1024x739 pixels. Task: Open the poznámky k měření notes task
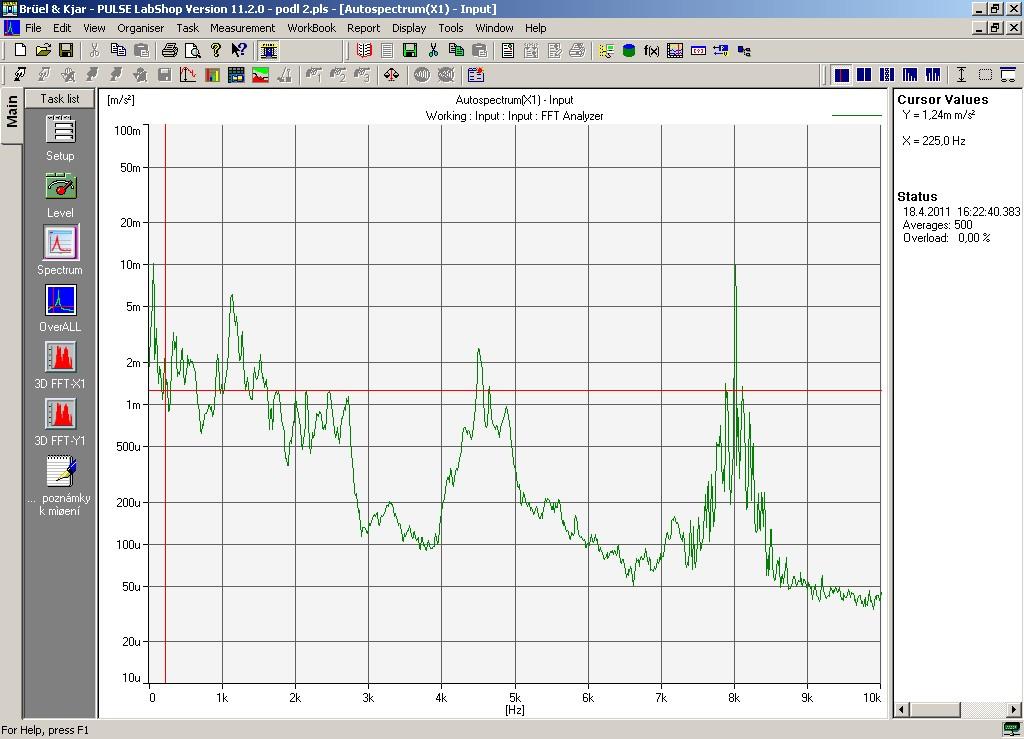point(60,486)
